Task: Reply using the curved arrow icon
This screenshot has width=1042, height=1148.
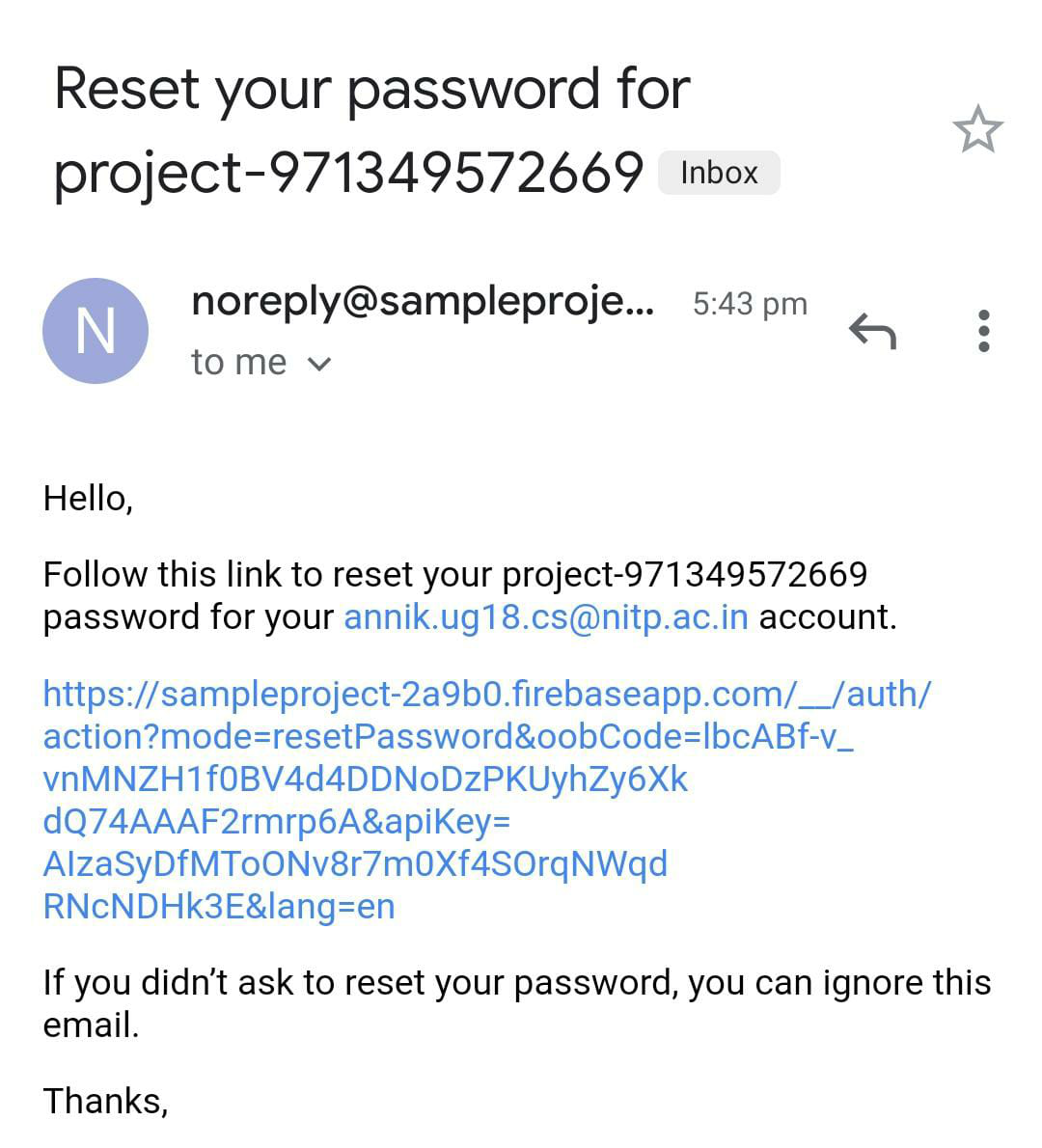Action: pyautogui.click(x=873, y=331)
